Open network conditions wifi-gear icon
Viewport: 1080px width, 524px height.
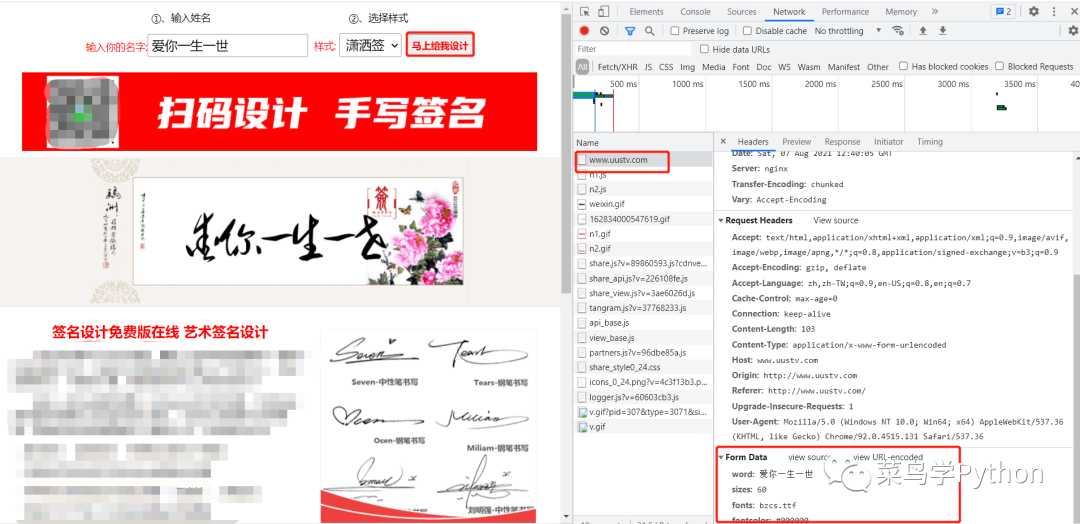pos(897,31)
